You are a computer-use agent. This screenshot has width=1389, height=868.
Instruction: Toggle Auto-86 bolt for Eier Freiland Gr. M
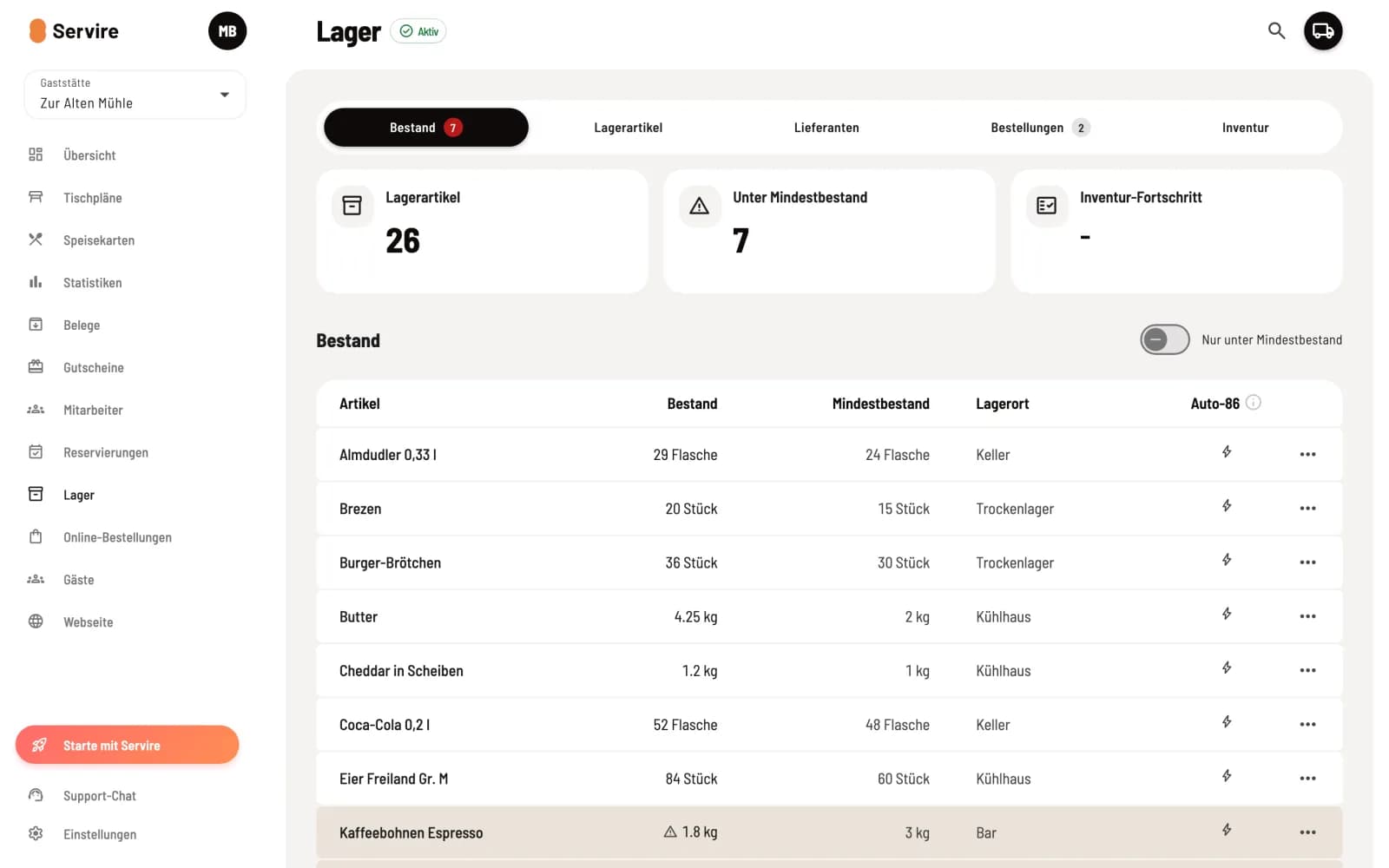tap(1227, 776)
